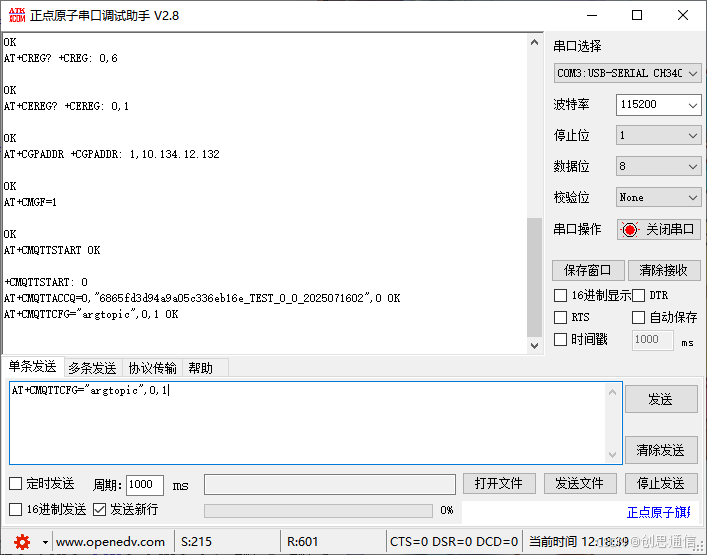Image resolution: width=707 pixels, height=555 pixels.
Task: Click the AT+CEREG? response line
Action: pos(66,106)
